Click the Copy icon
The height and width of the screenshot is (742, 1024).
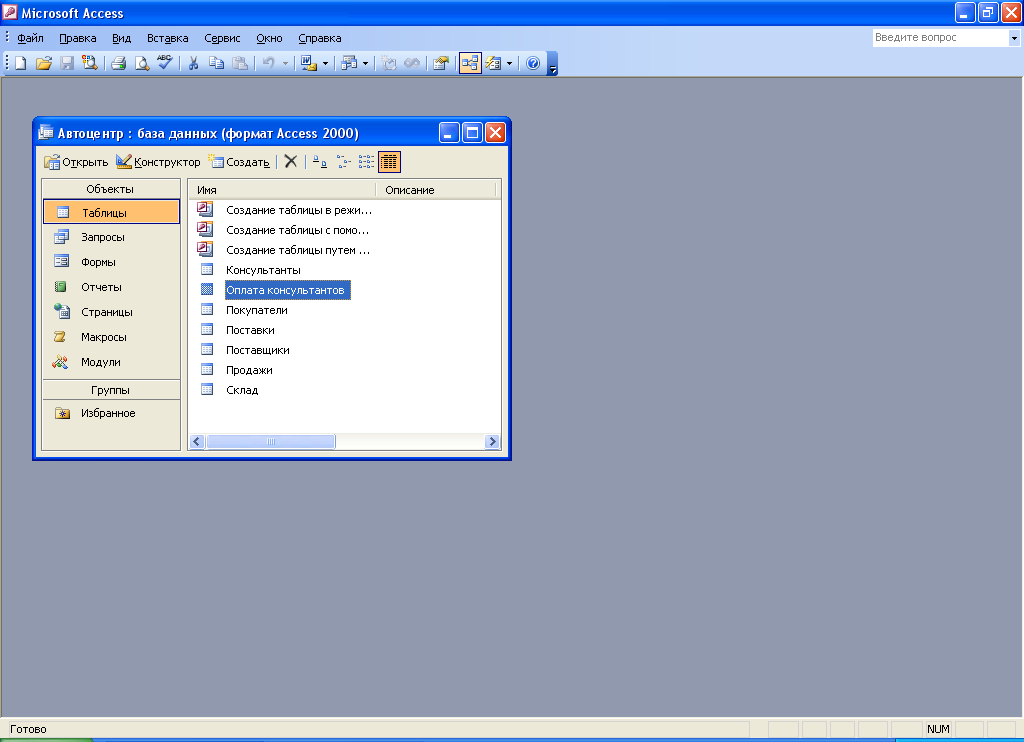tap(216, 63)
